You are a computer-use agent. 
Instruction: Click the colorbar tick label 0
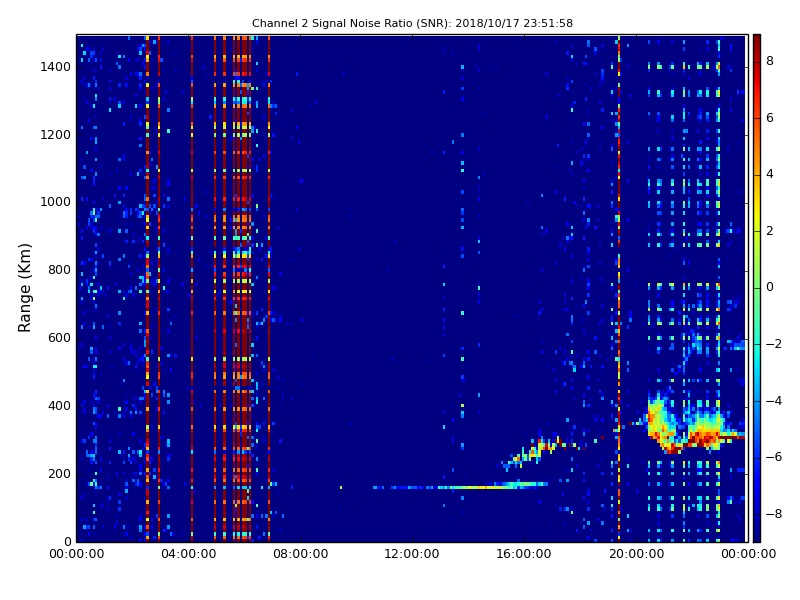point(770,287)
